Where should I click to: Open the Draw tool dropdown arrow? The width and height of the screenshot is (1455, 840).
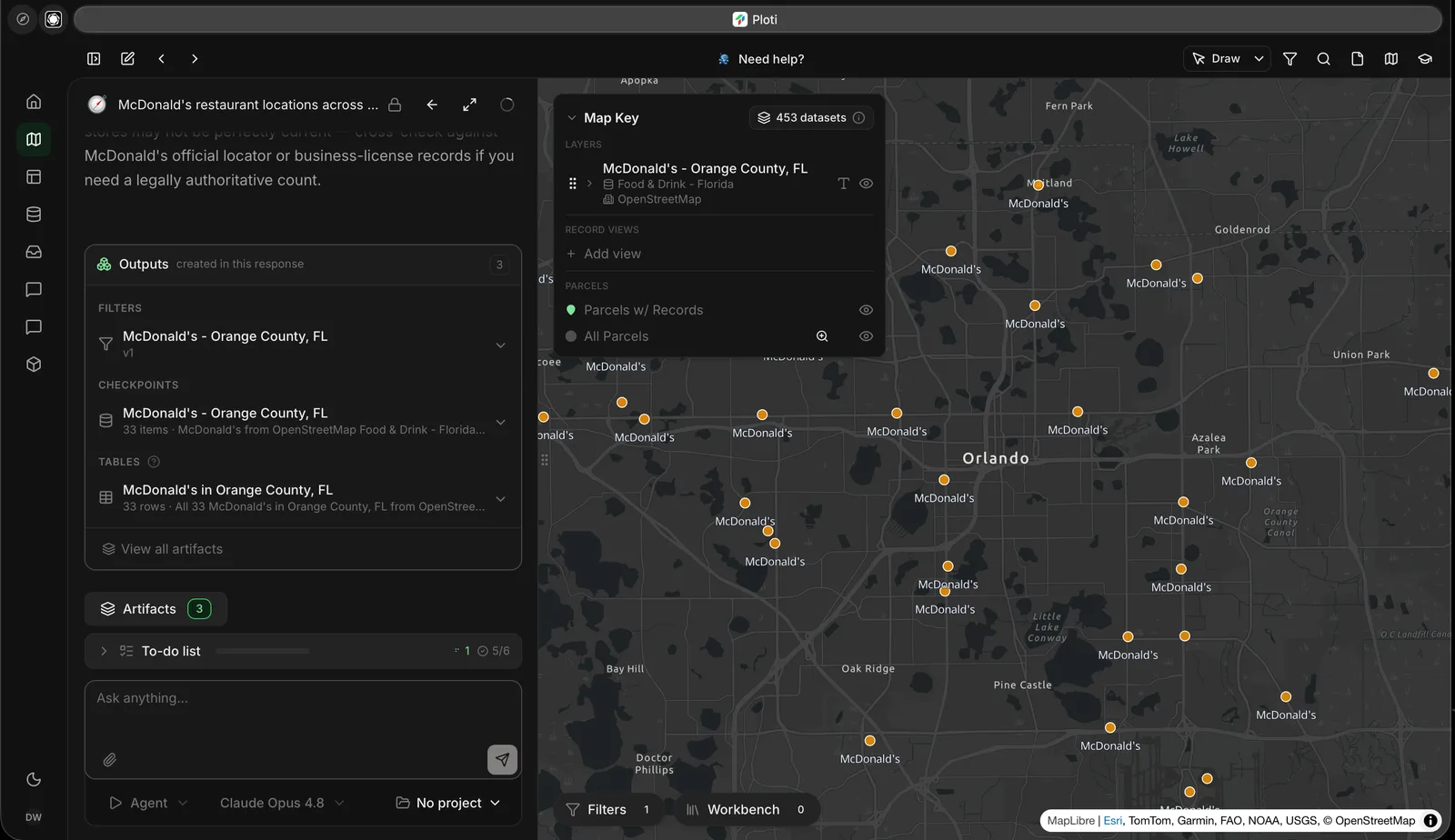coord(1259,58)
